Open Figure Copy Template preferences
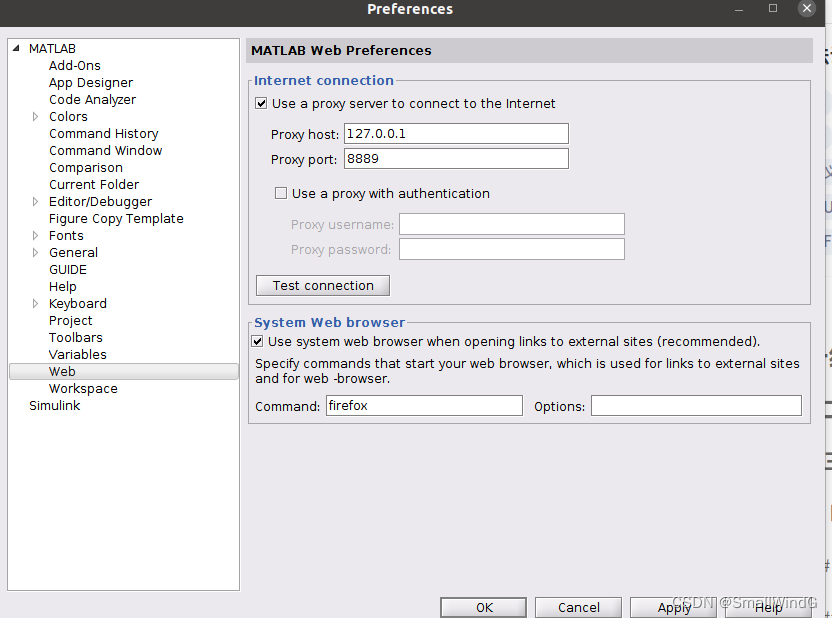Screen dimensions: 832x618 (116, 219)
